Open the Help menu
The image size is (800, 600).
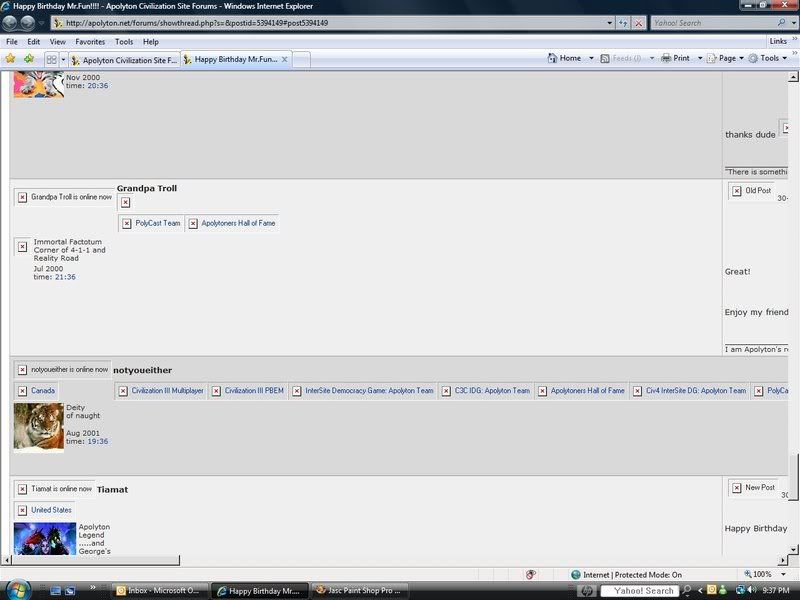(151, 42)
